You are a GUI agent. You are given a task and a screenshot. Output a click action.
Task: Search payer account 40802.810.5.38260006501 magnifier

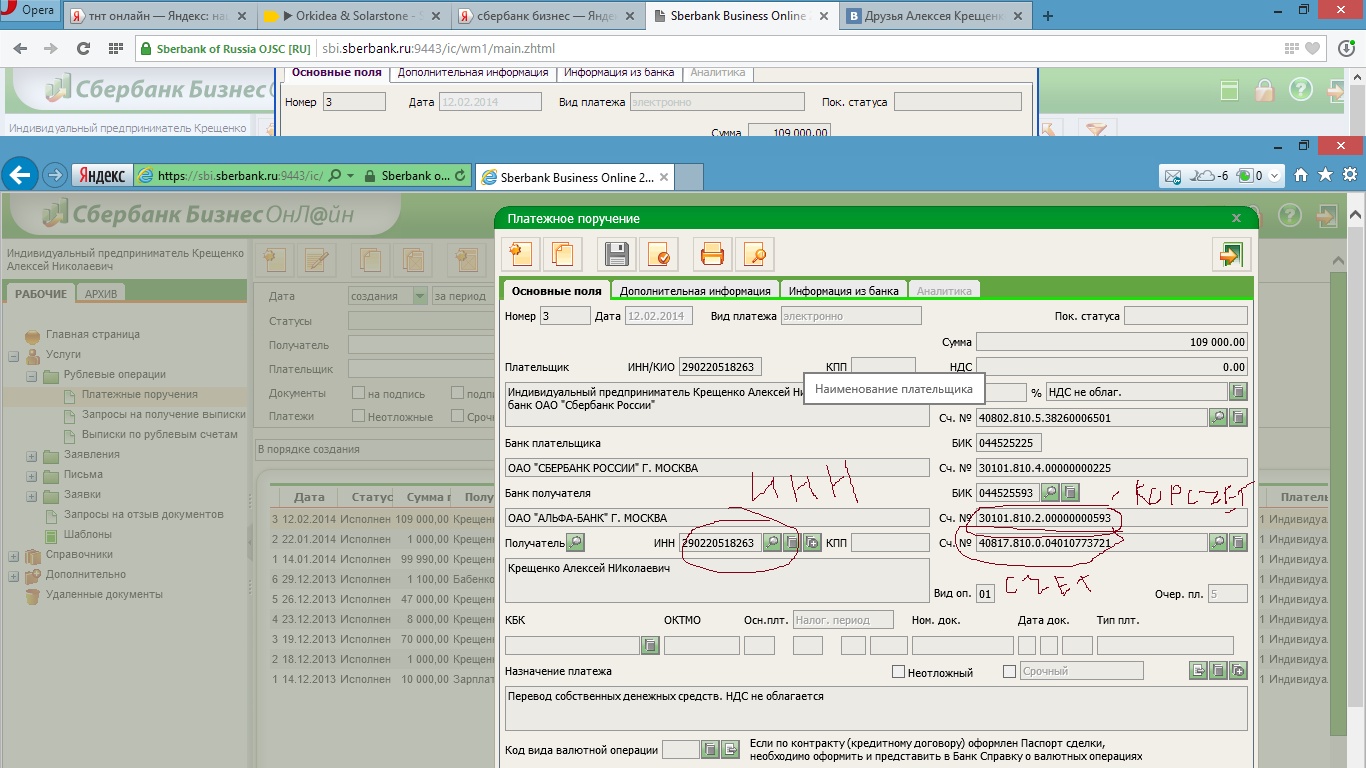coord(1218,418)
